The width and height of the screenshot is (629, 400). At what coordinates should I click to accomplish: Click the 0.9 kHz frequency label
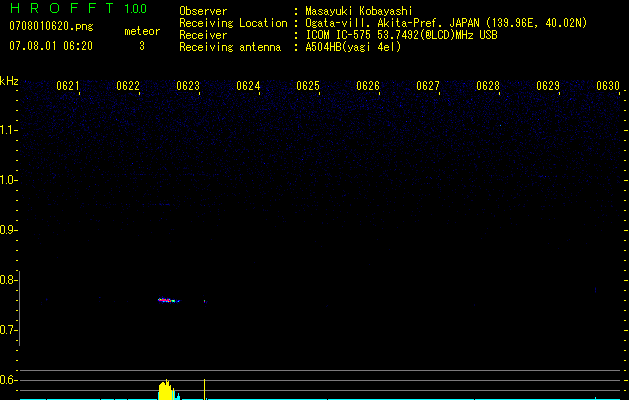click(8, 230)
